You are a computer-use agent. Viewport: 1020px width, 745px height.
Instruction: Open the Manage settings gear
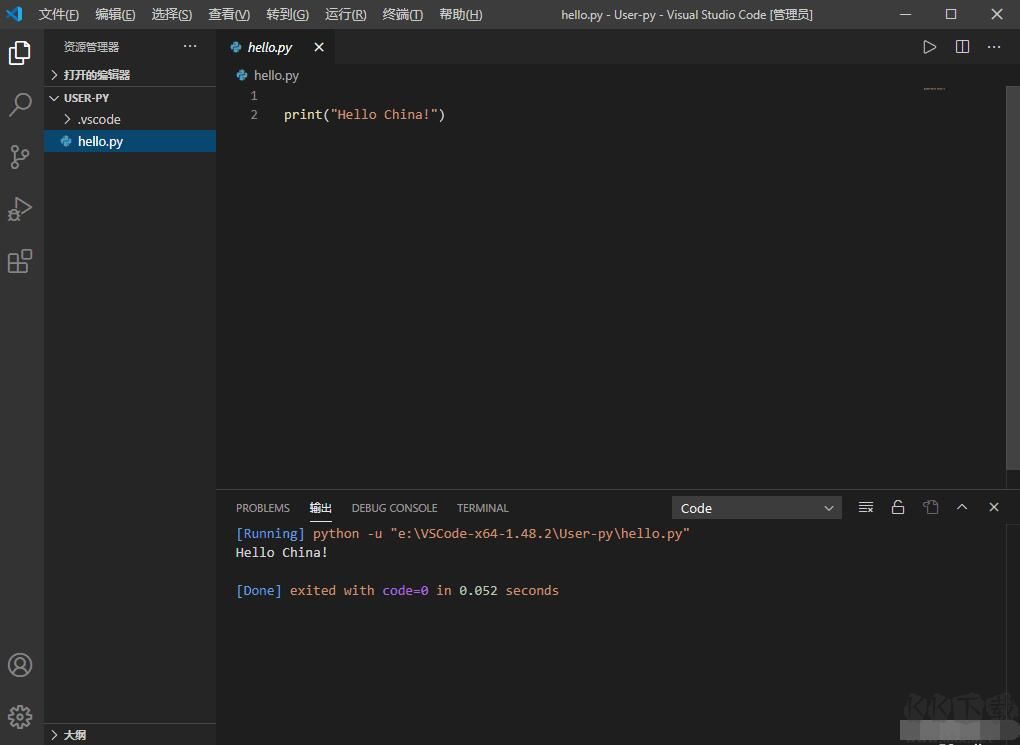(x=21, y=716)
